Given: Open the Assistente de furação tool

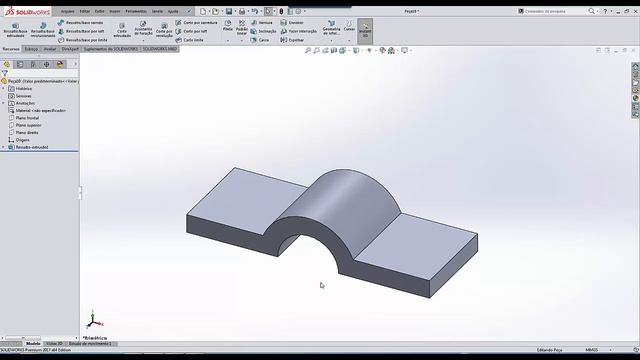Looking at the screenshot, I should [143, 29].
